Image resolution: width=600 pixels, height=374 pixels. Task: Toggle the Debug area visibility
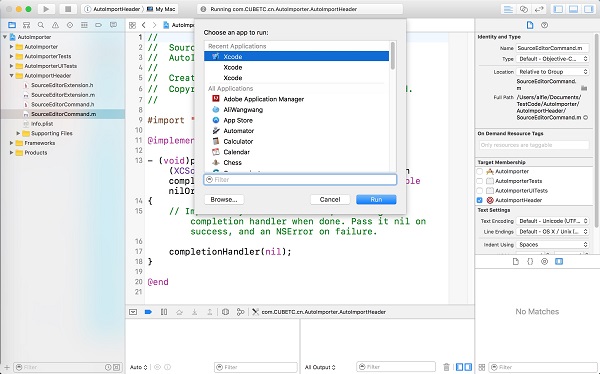pyautogui.click(x=574, y=9)
